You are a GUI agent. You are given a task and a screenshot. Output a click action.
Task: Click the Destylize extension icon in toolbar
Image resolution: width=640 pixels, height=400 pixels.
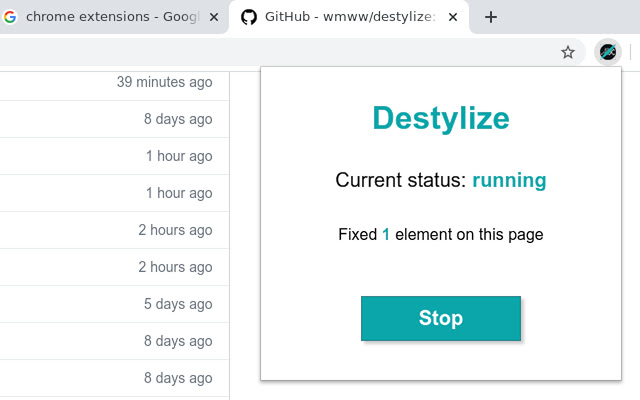click(608, 52)
